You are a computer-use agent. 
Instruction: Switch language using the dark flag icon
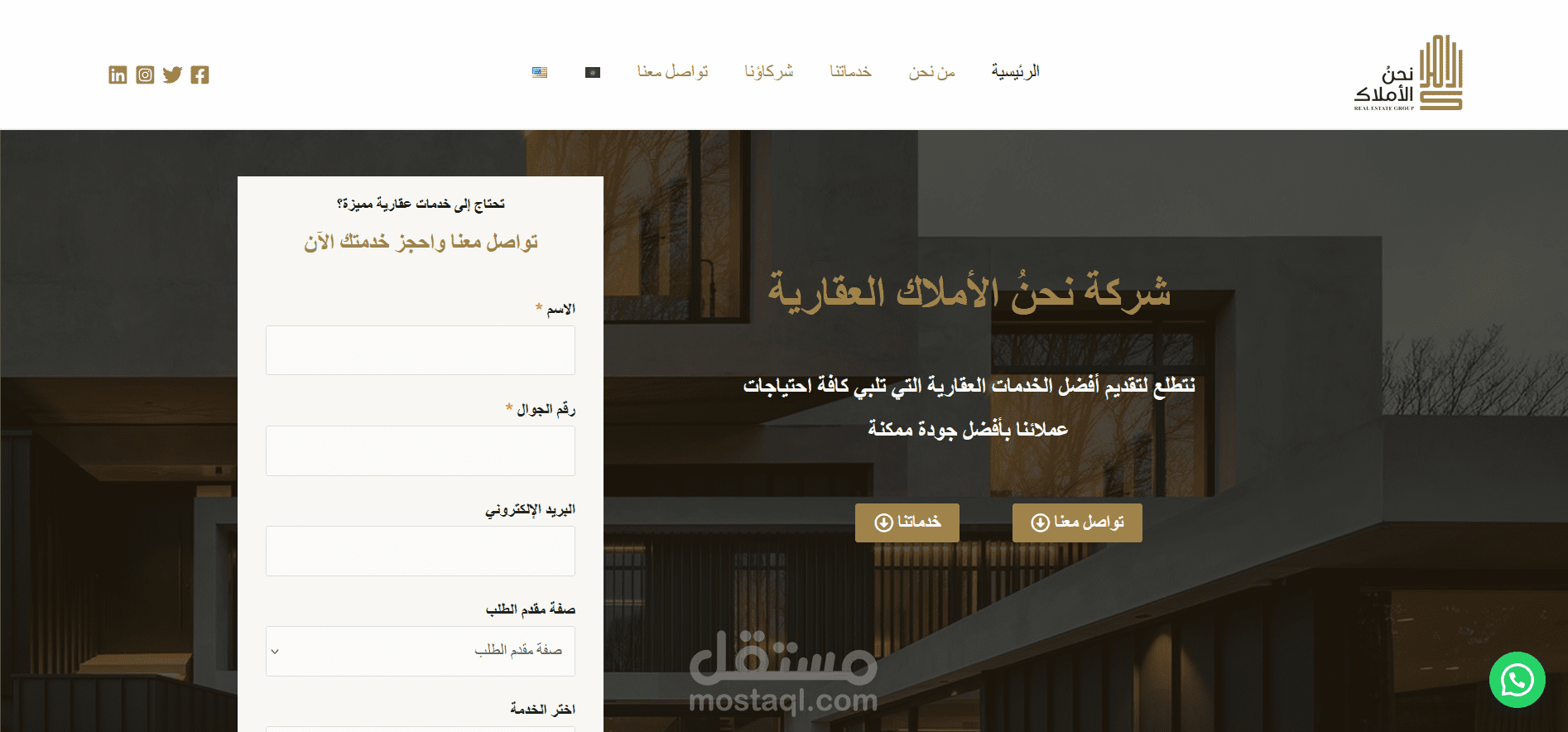(x=593, y=73)
